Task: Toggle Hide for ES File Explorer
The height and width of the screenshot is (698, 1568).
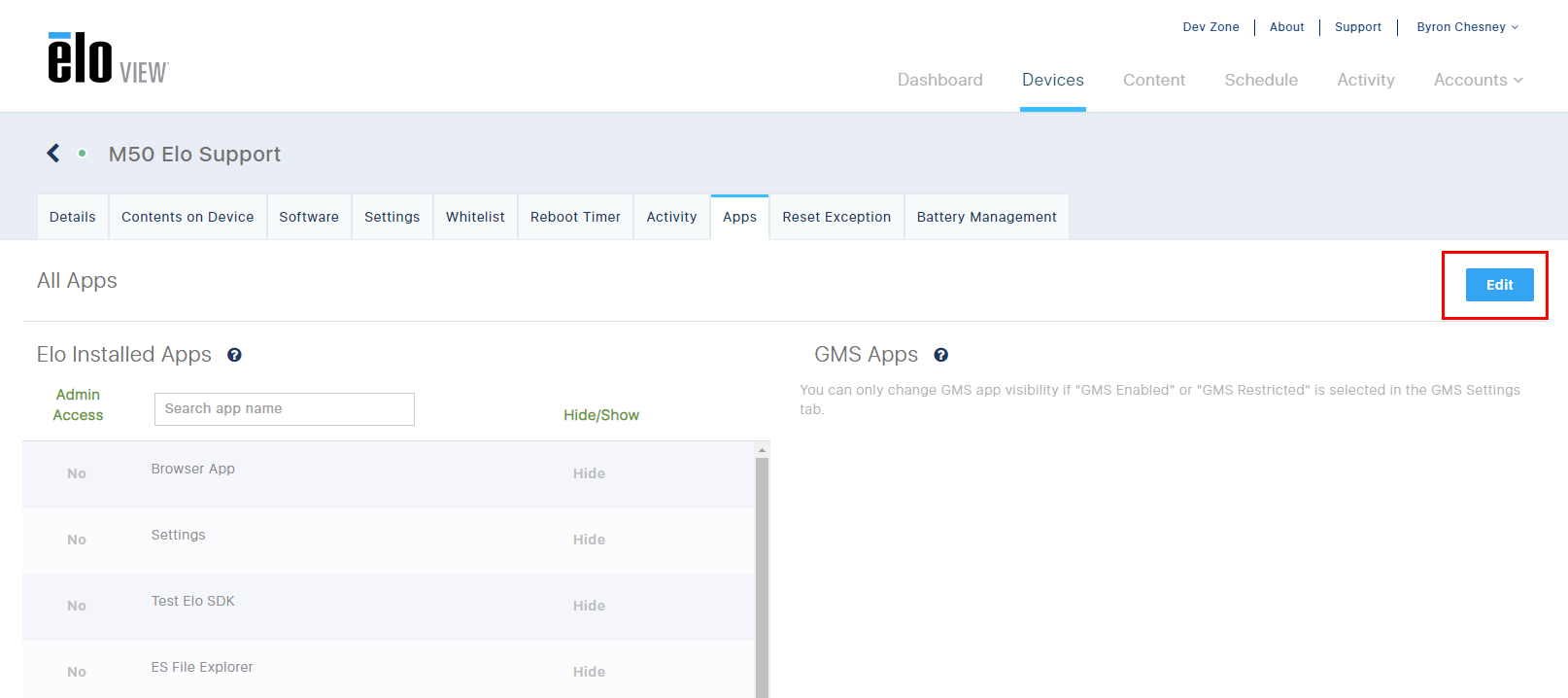Action: pos(589,672)
